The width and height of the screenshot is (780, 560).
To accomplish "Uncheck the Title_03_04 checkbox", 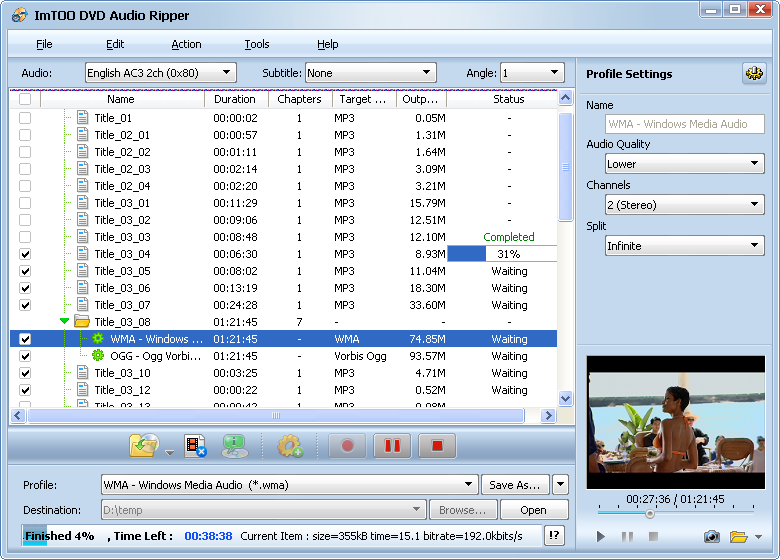I will pyautogui.click(x=25, y=254).
